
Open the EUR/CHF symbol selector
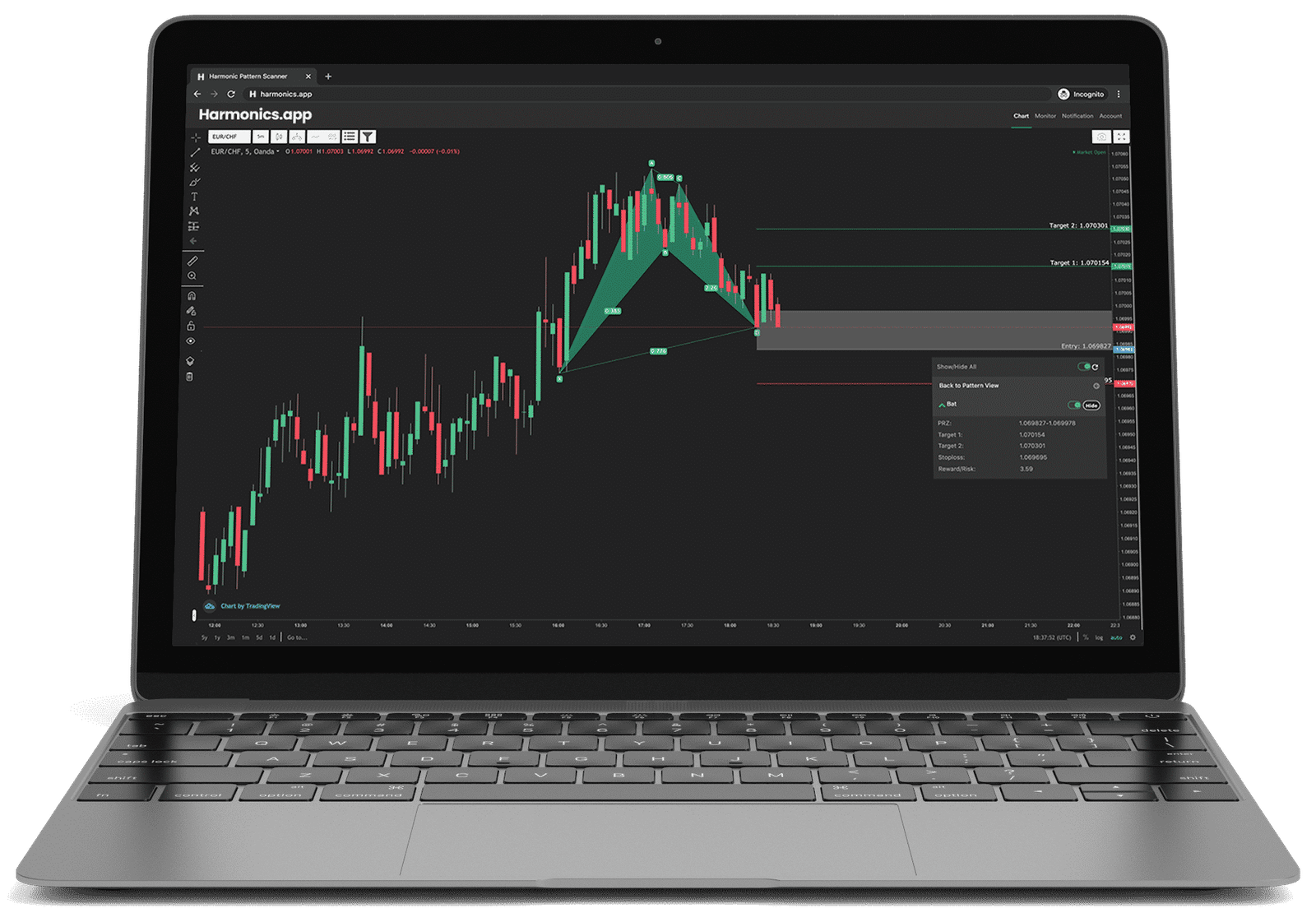click(229, 137)
